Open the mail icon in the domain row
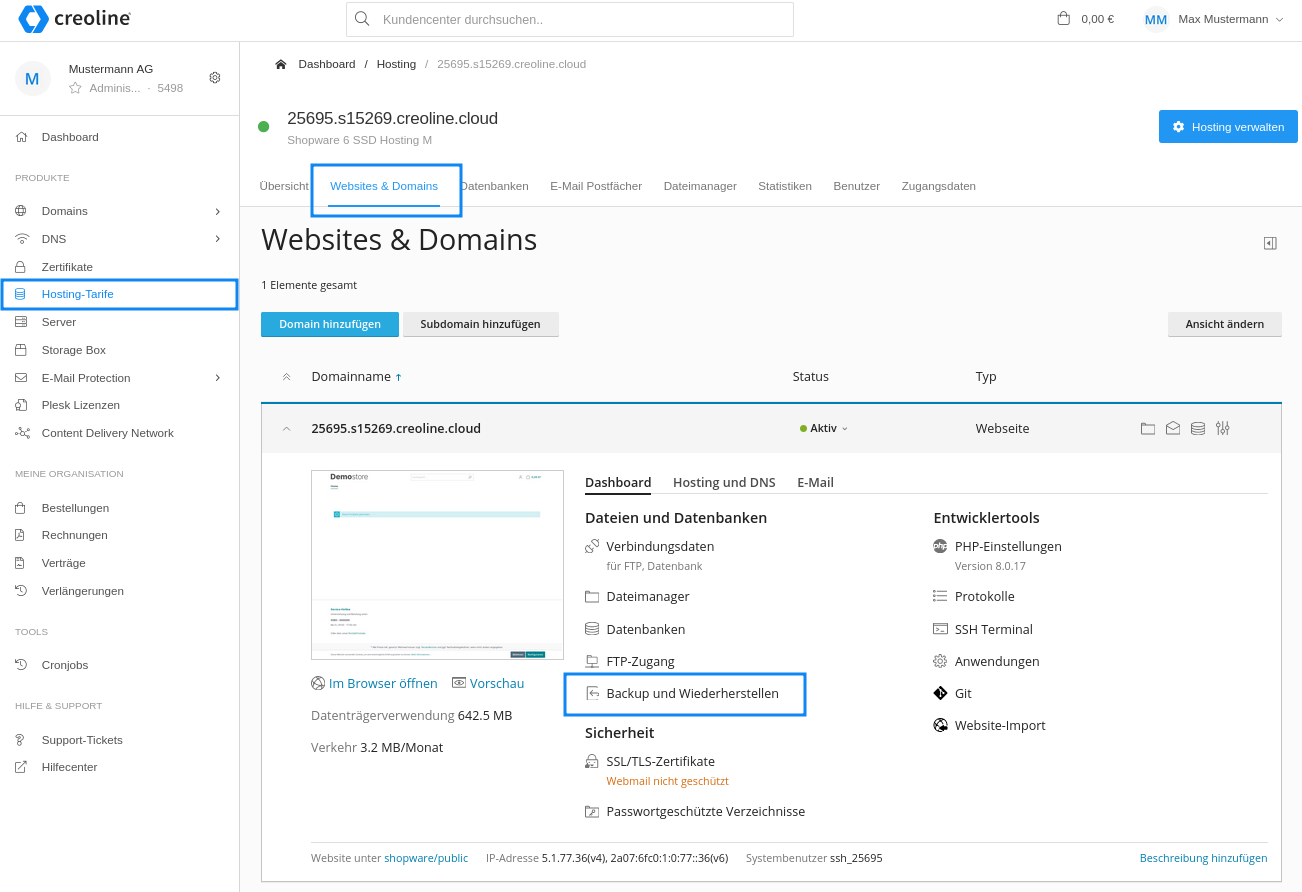1302x892 pixels. click(1173, 428)
